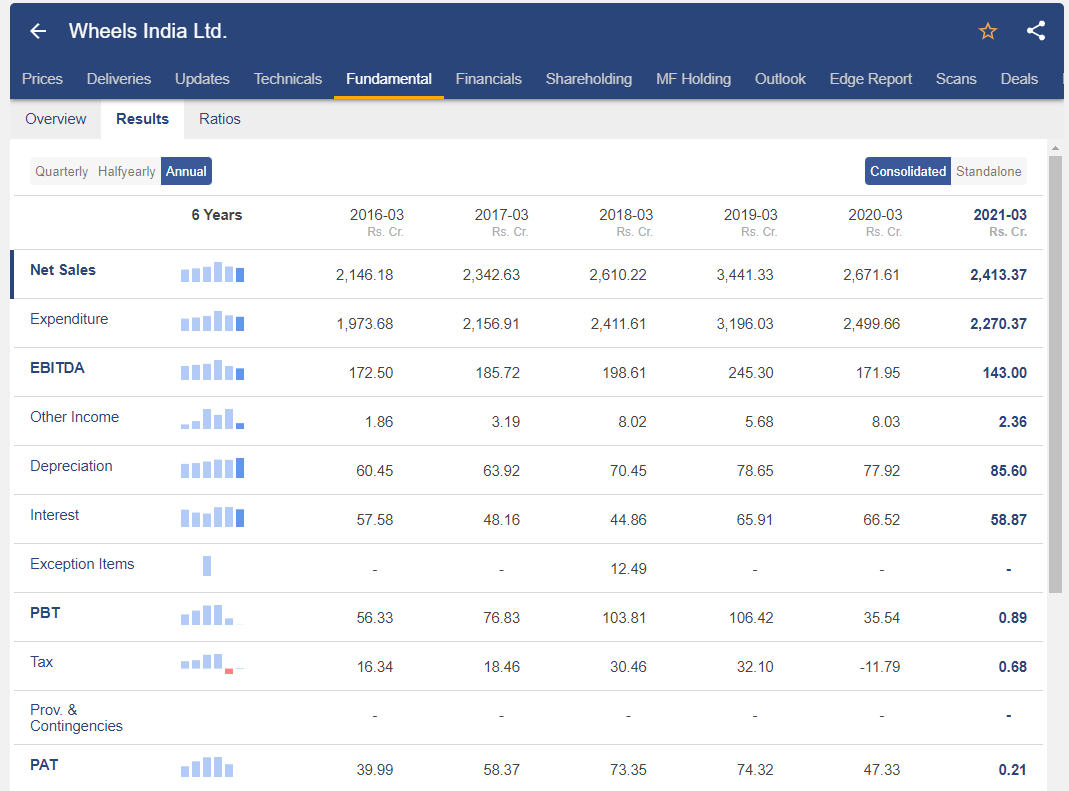The image size is (1069, 791).
Task: Open the Scans tab
Action: (x=956, y=79)
